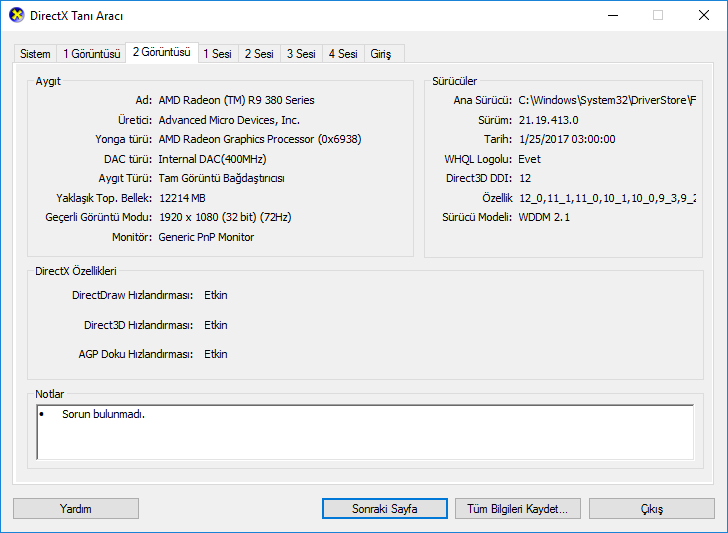This screenshot has height=533, width=728.
Task: Click the 1920 x 1080 display mode value
Action: pyautogui.click(x=225, y=217)
